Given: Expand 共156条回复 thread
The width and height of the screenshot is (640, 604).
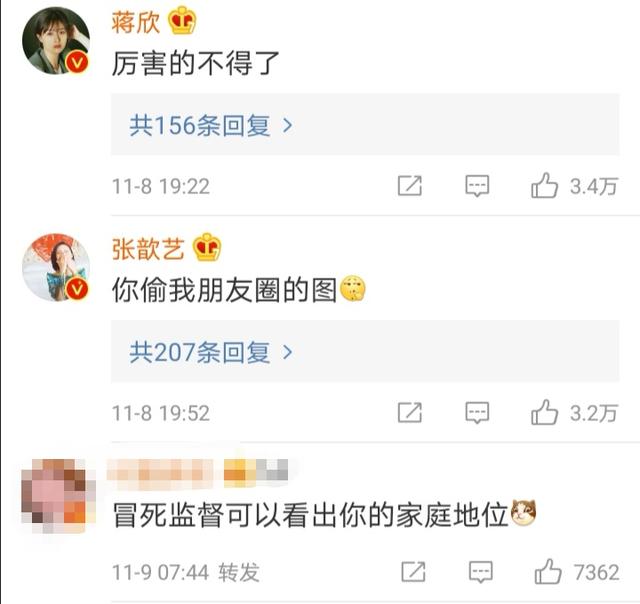Looking at the screenshot, I should click(365, 124).
